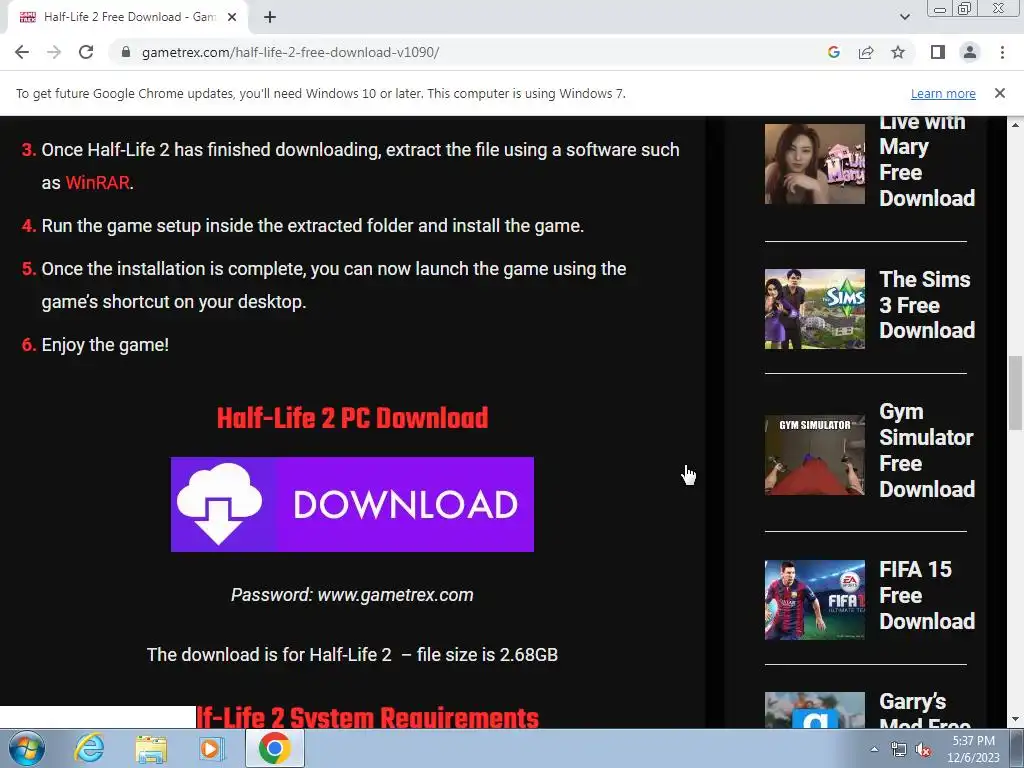The image size is (1024, 768).
Task: Open Live with Mary thumbnail image
Action: (x=814, y=164)
